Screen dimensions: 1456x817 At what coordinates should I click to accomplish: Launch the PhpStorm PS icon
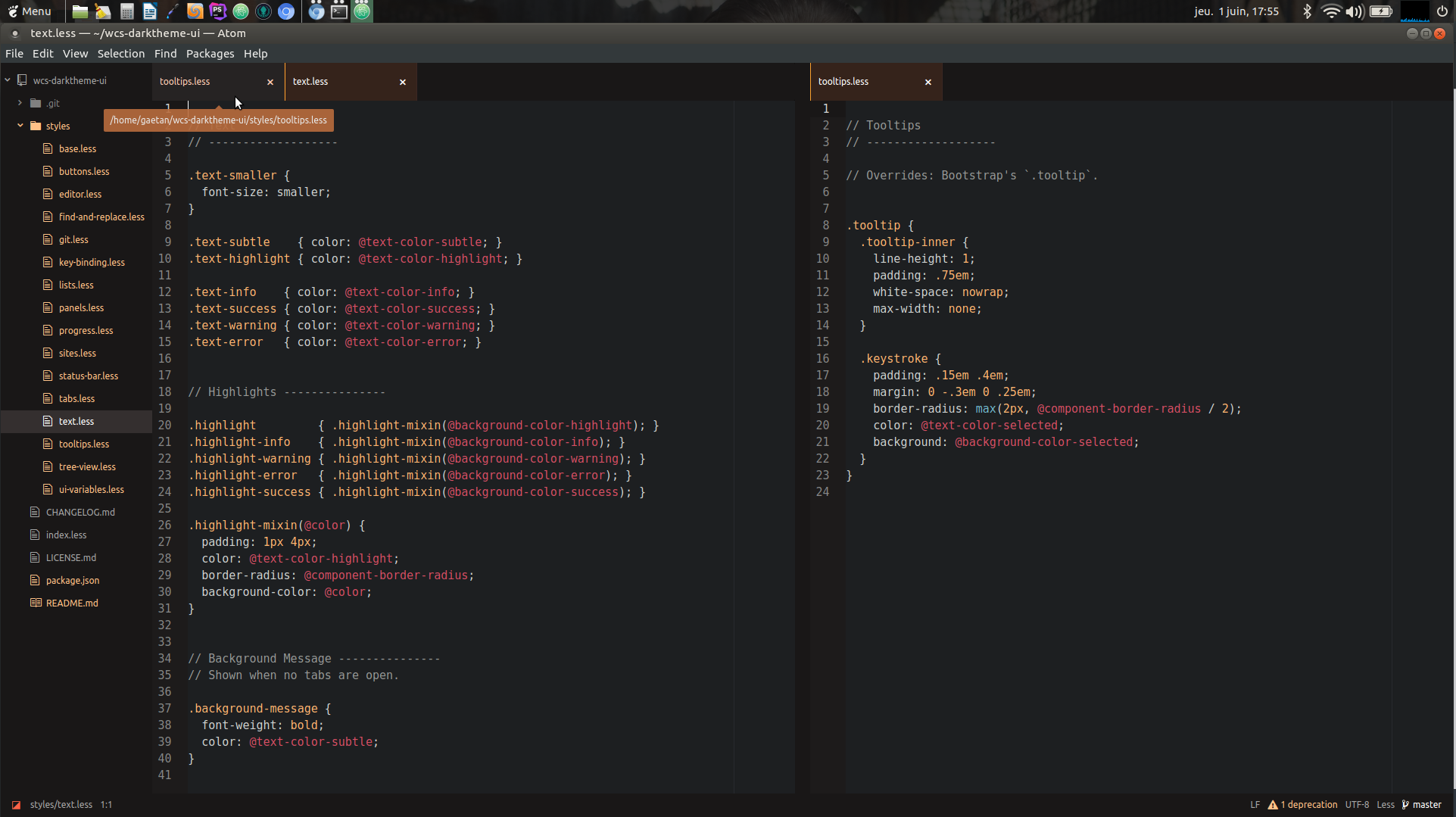218,11
